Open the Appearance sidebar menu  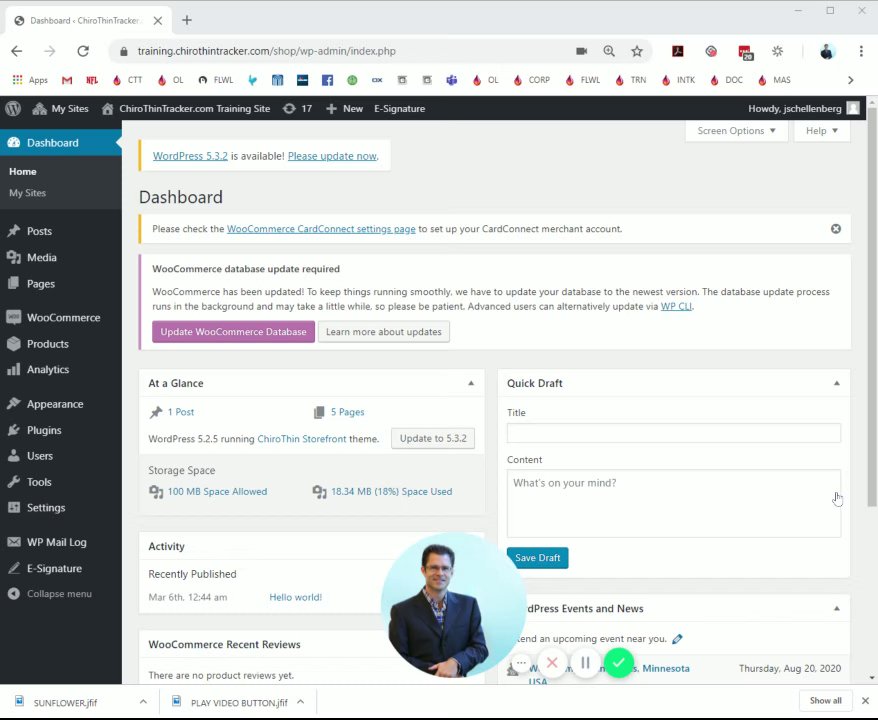tap(60, 404)
